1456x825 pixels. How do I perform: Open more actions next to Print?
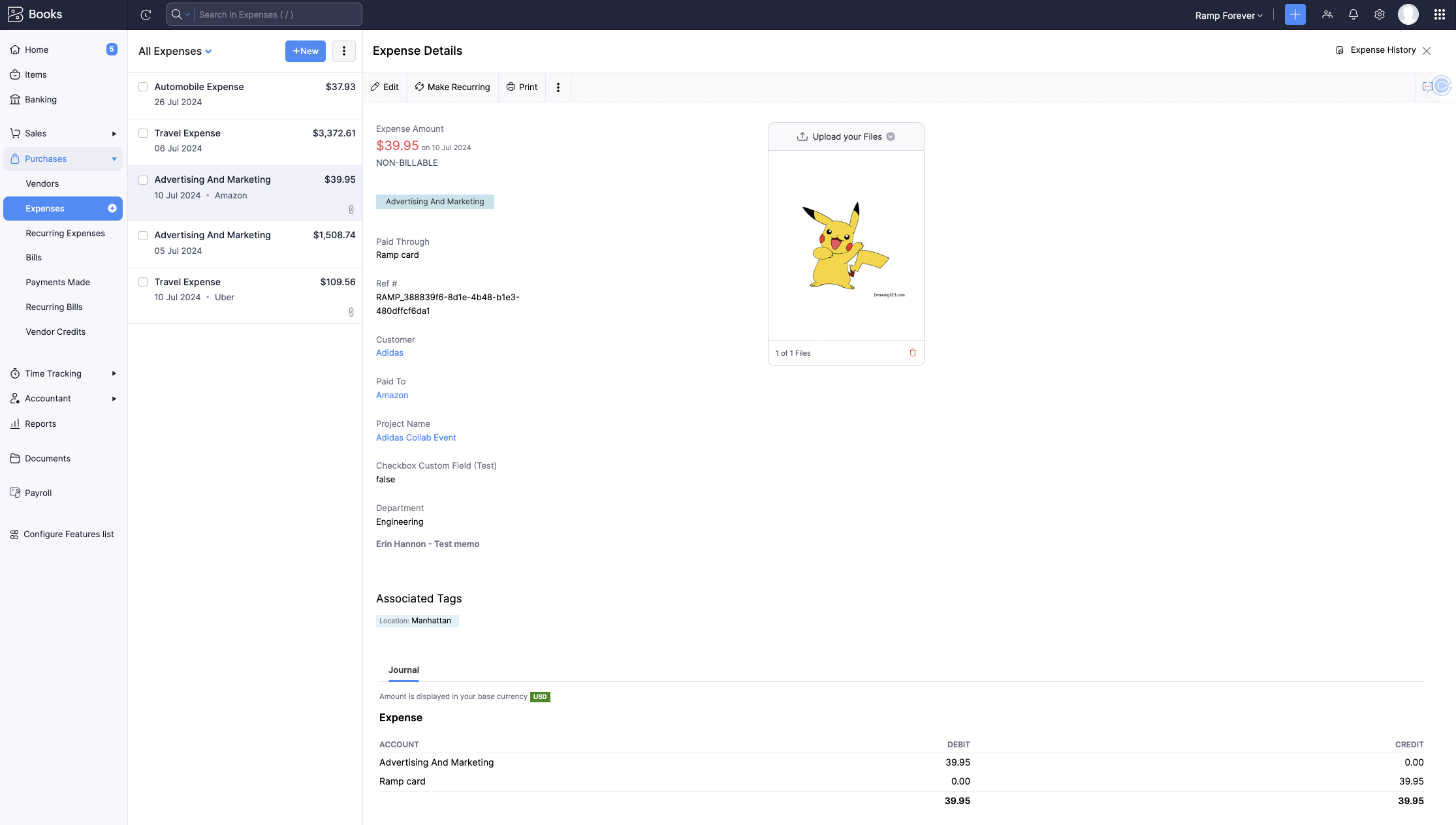point(558,87)
